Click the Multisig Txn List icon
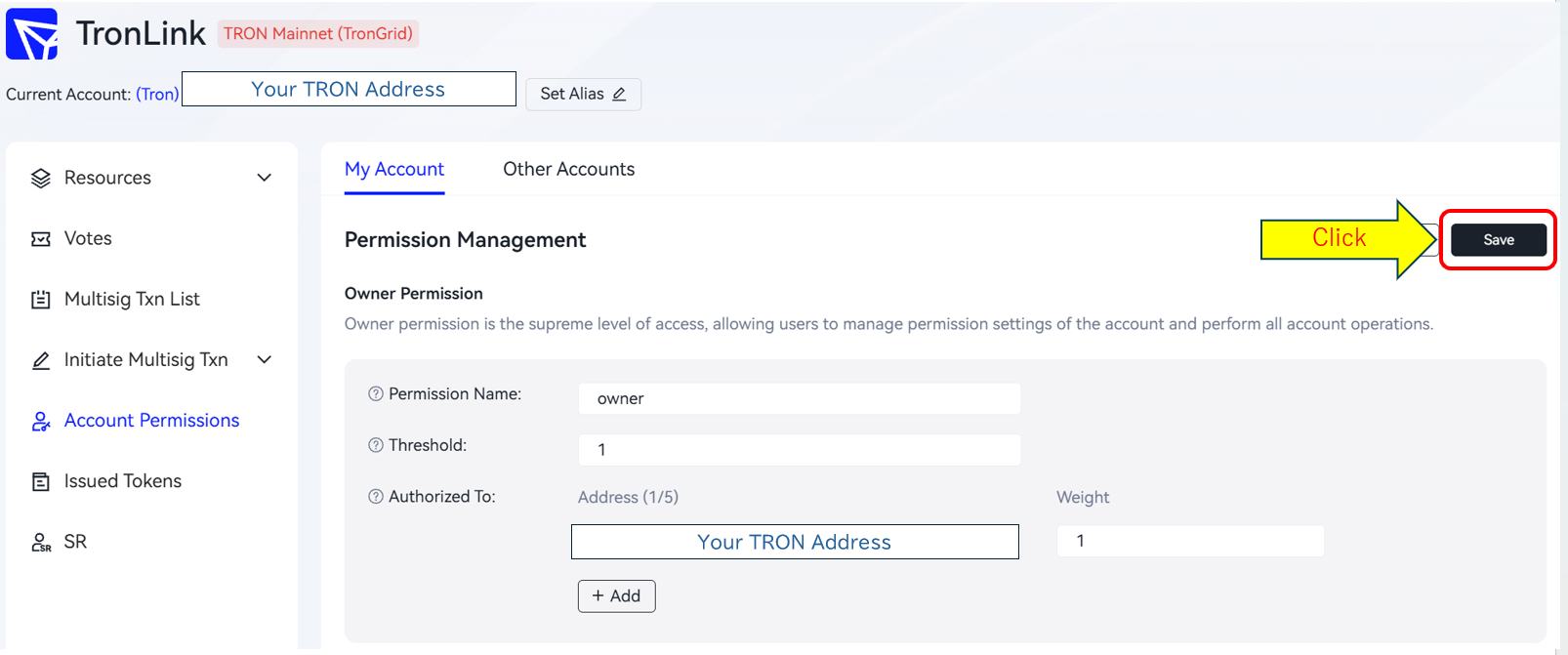This screenshot has width=1568, height=655. (41, 300)
